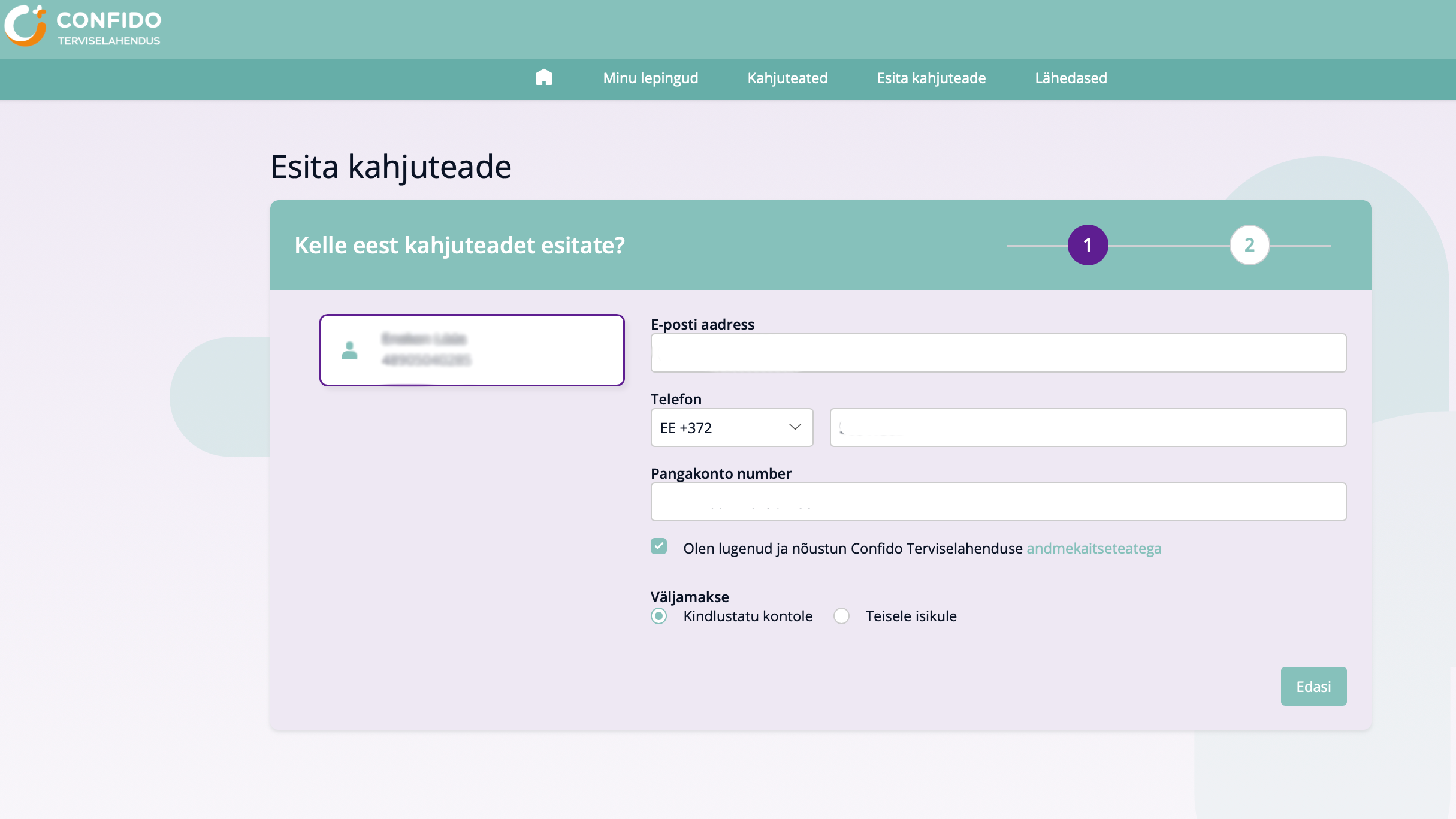
Task: Choose Teisele isikule payout option
Action: [841, 616]
